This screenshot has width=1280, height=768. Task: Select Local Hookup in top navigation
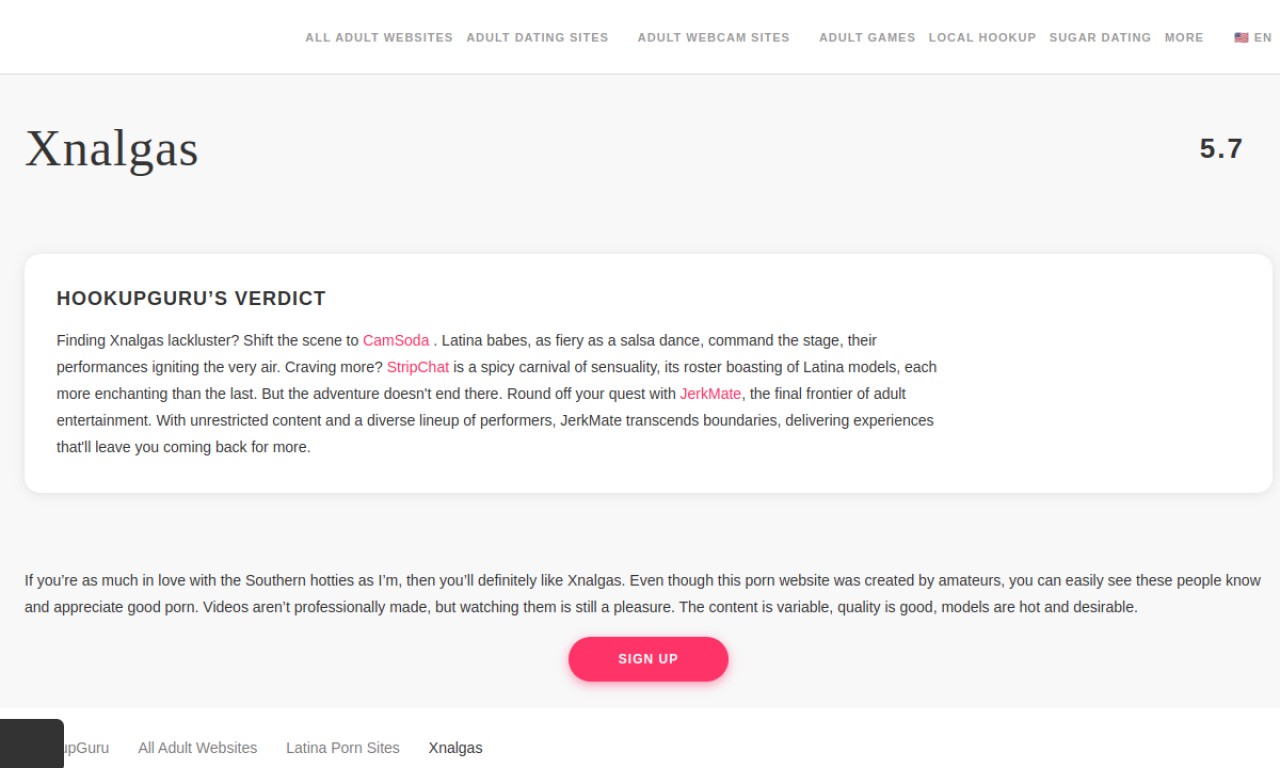tap(982, 38)
